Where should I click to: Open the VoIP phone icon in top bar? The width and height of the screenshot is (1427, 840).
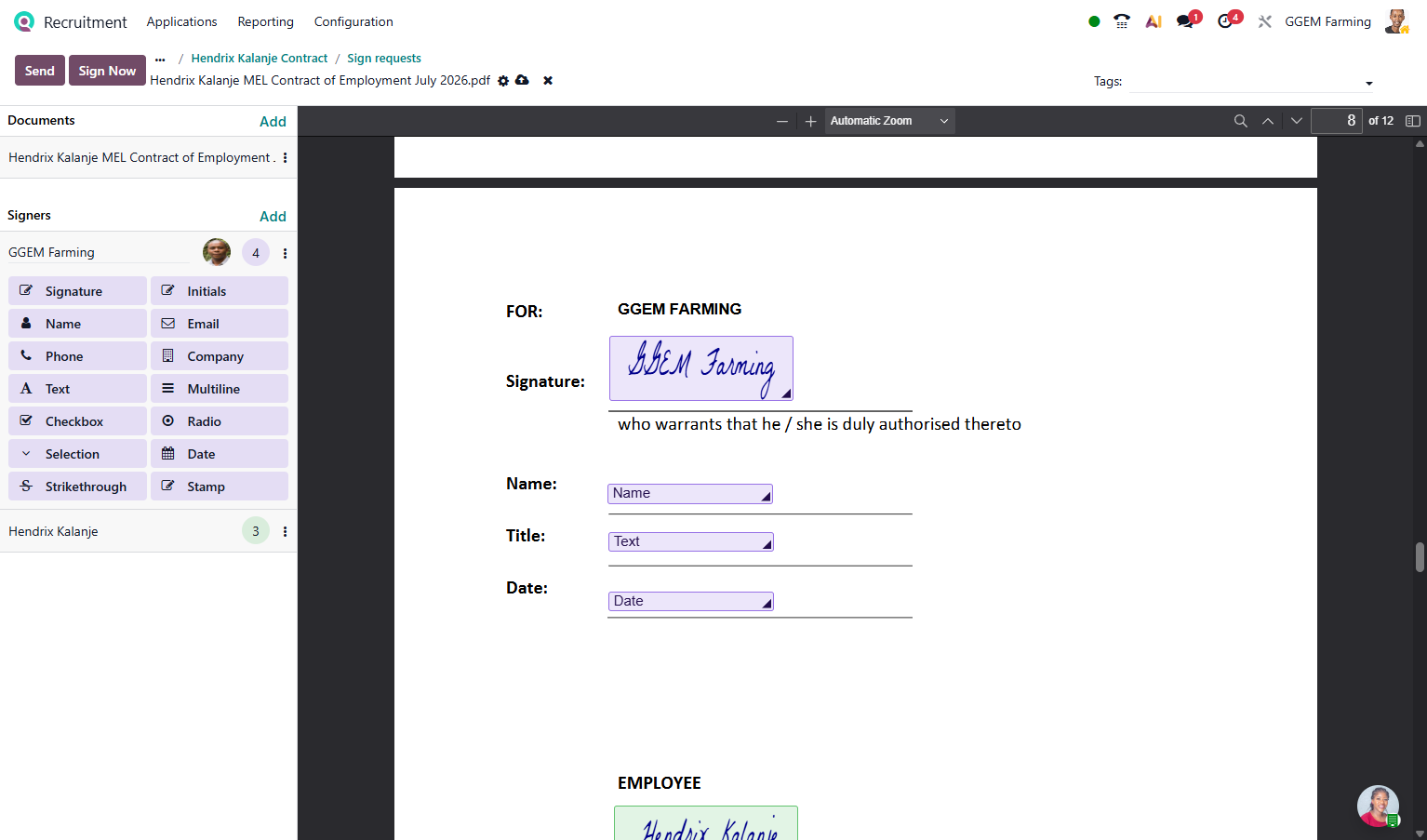[x=1122, y=21]
